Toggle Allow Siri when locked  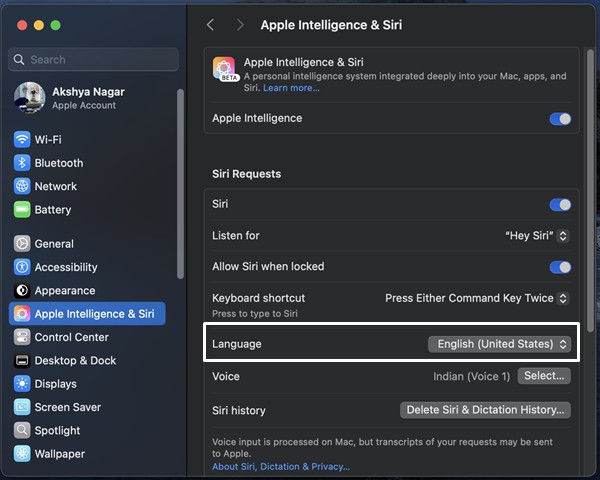click(560, 267)
